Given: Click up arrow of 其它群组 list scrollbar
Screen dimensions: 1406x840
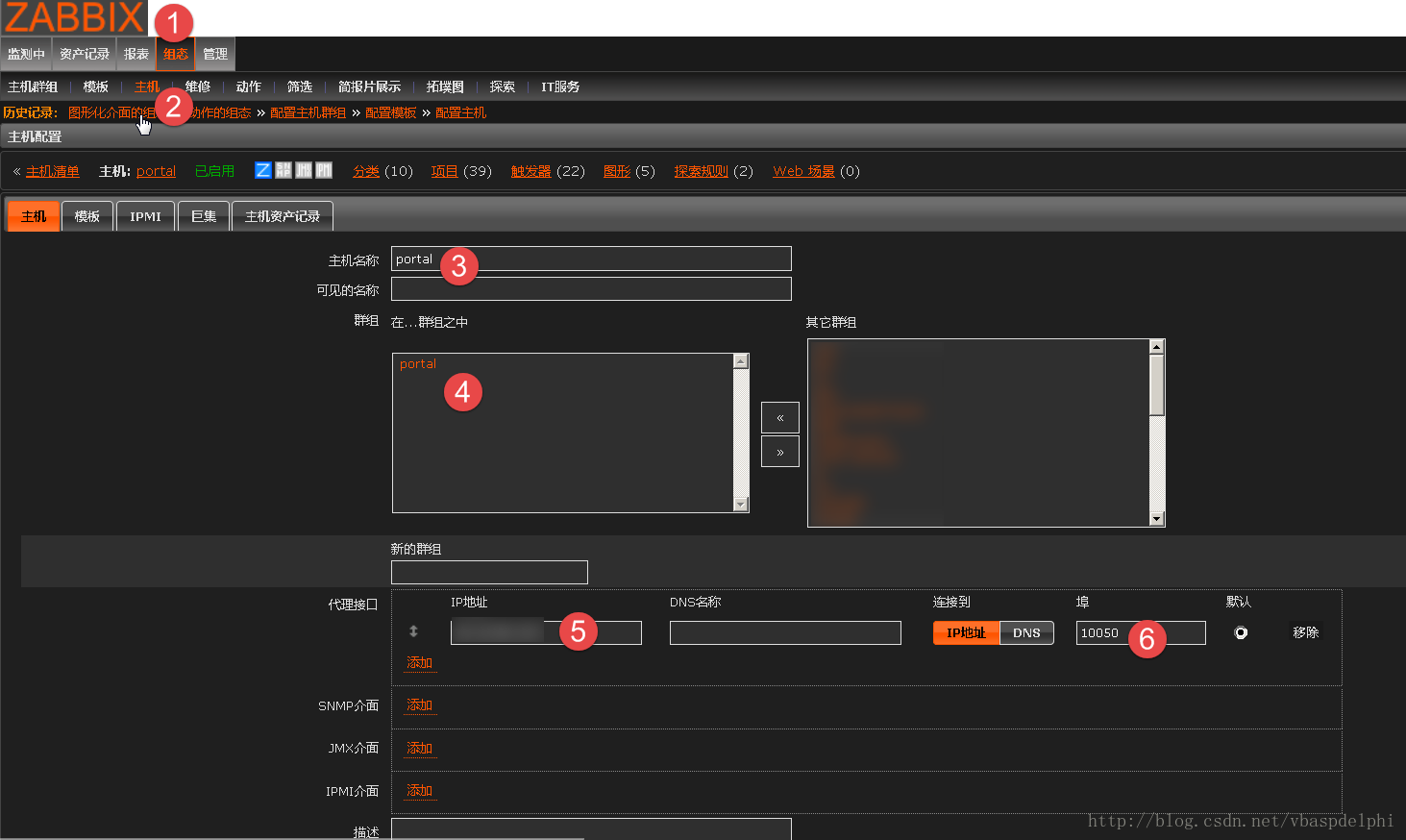Looking at the screenshot, I should click(1157, 346).
